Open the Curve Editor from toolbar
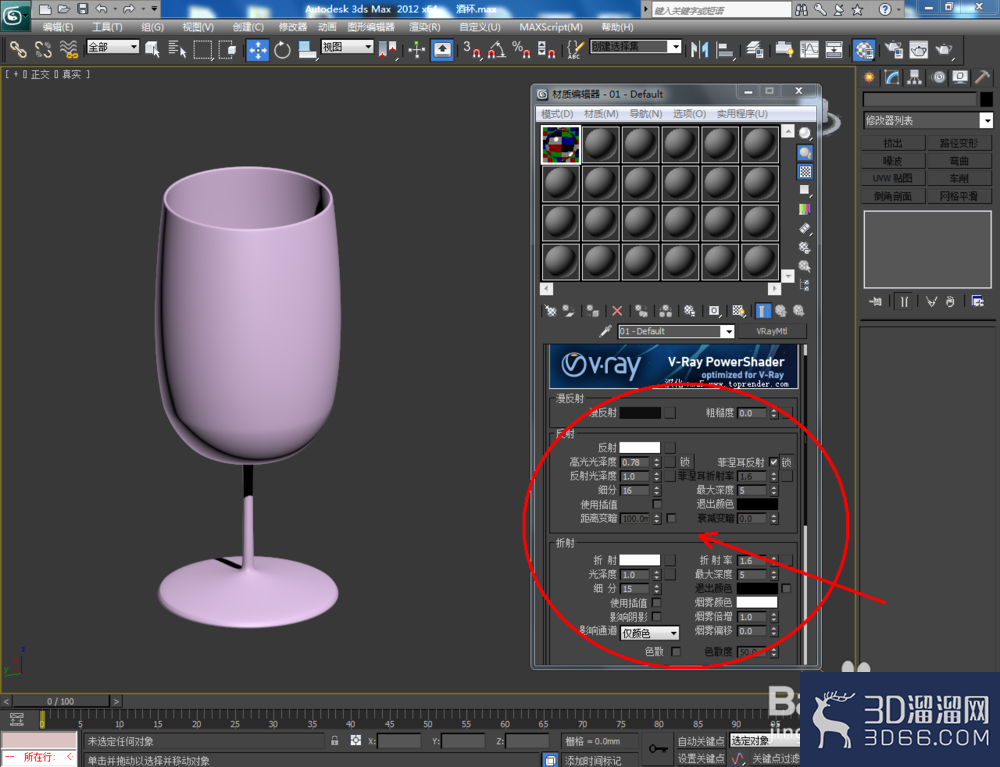Image resolution: width=1000 pixels, height=767 pixels. [x=809, y=50]
